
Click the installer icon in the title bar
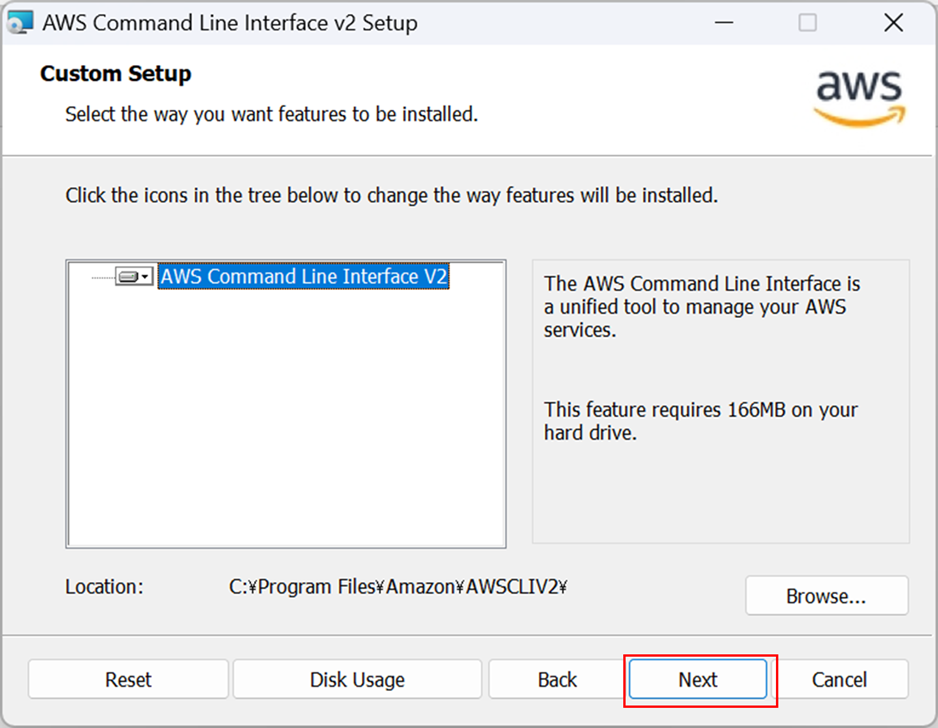(x=19, y=23)
